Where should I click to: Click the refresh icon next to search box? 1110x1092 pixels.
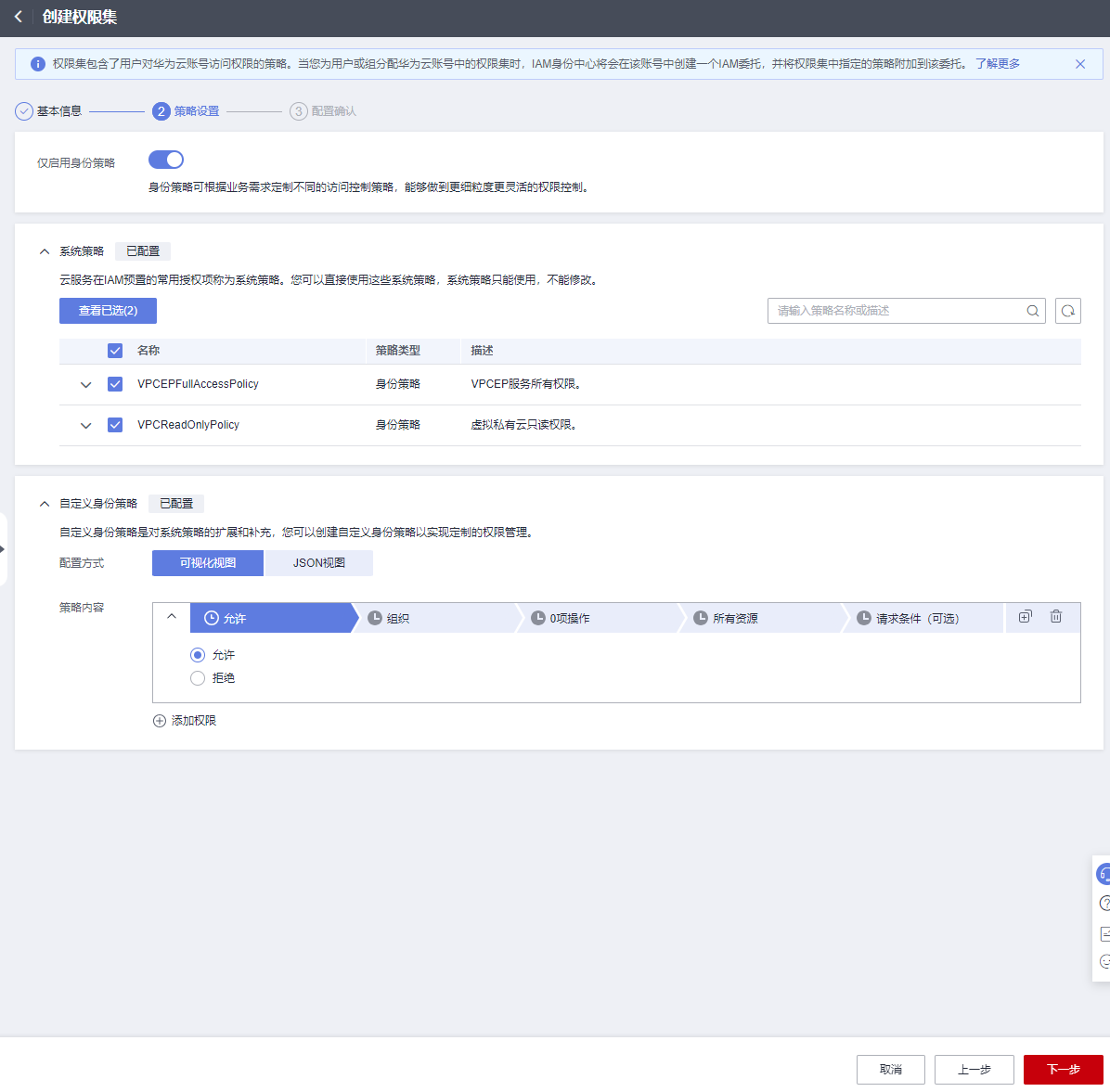(1067, 311)
